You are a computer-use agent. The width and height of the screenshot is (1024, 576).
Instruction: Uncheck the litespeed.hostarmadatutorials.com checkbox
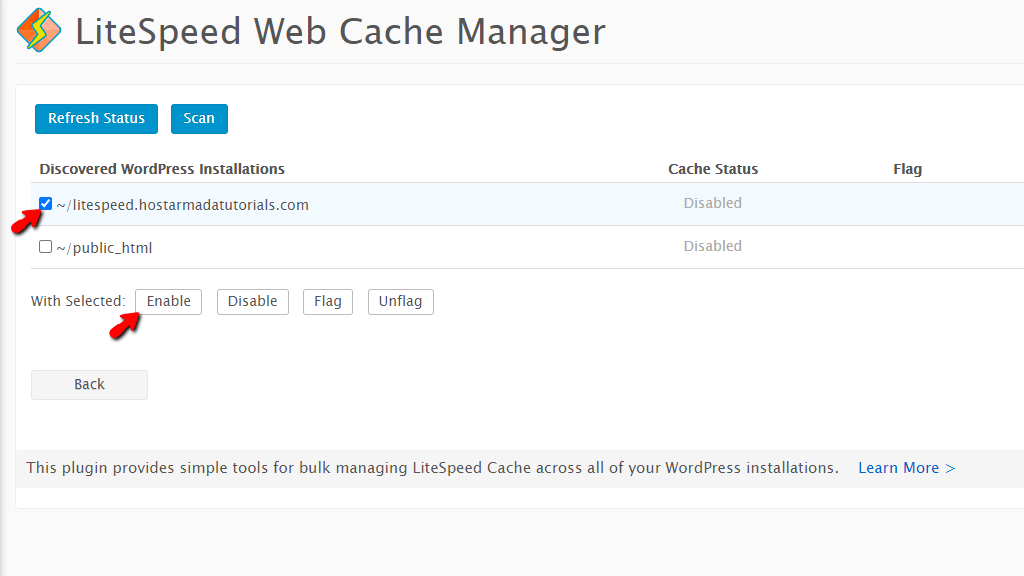[45, 204]
